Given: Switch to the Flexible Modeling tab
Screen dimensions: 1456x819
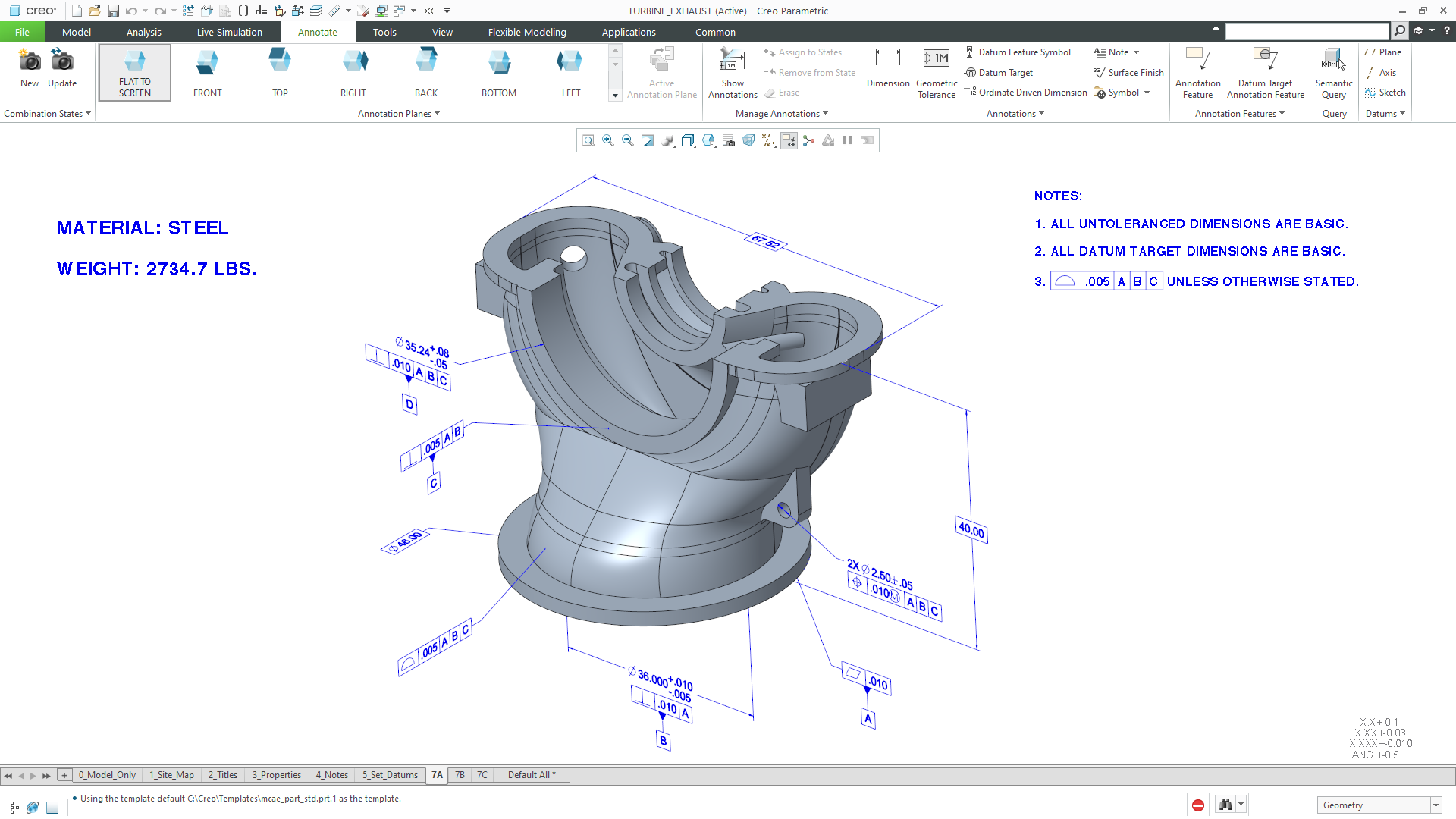Looking at the screenshot, I should (527, 32).
